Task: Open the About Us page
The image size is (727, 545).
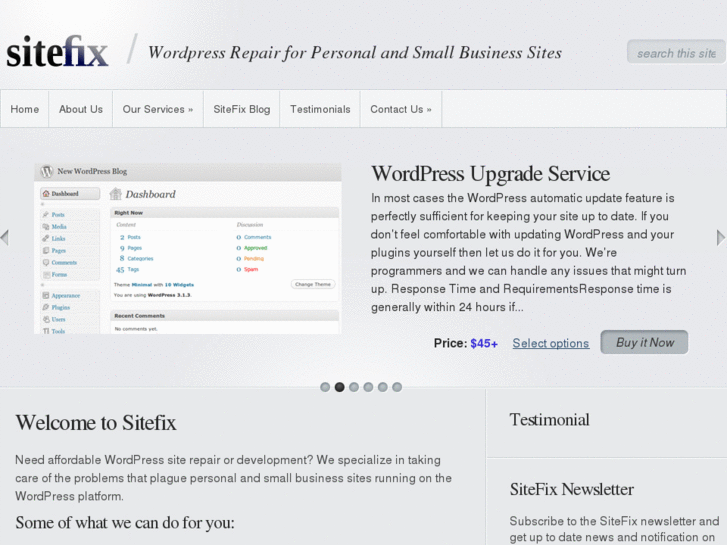Action: point(81,109)
